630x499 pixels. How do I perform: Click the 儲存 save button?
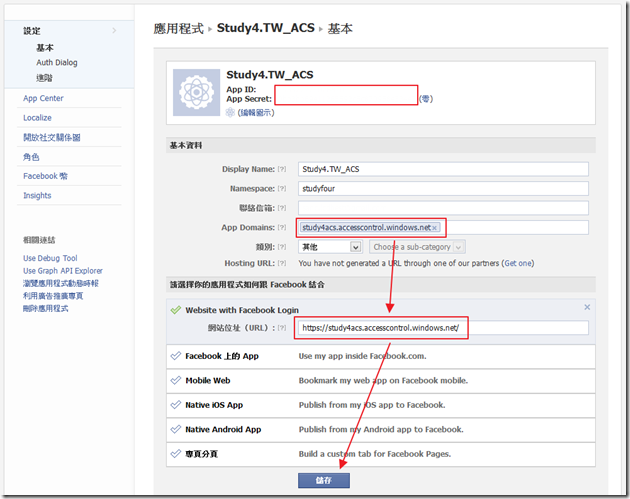pyautogui.click(x=324, y=480)
